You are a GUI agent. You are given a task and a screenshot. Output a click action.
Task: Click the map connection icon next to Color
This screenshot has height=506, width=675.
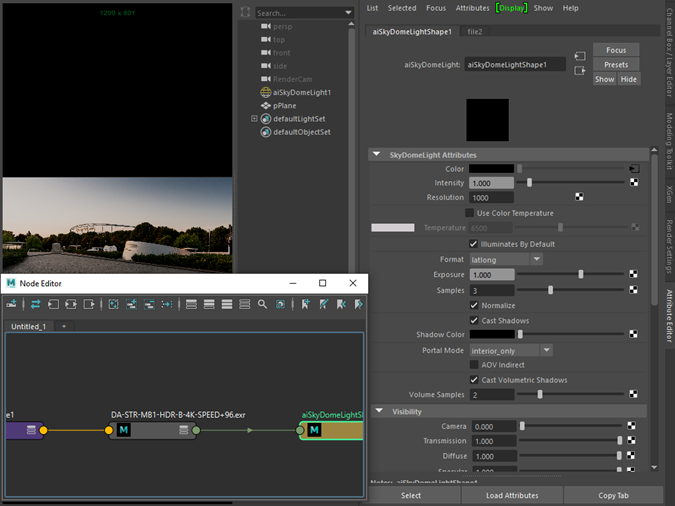(x=634, y=169)
